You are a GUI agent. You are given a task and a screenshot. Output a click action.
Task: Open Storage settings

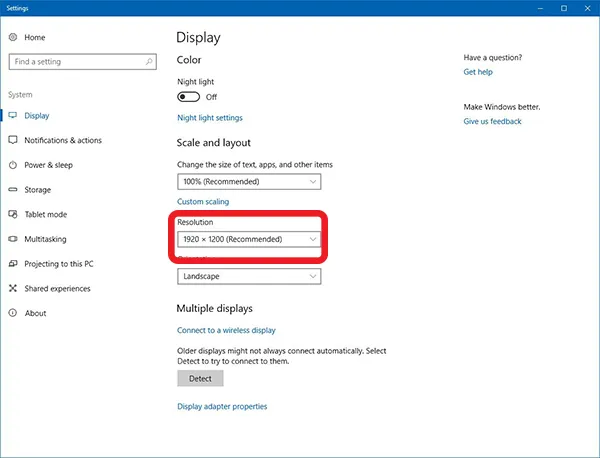click(38, 190)
